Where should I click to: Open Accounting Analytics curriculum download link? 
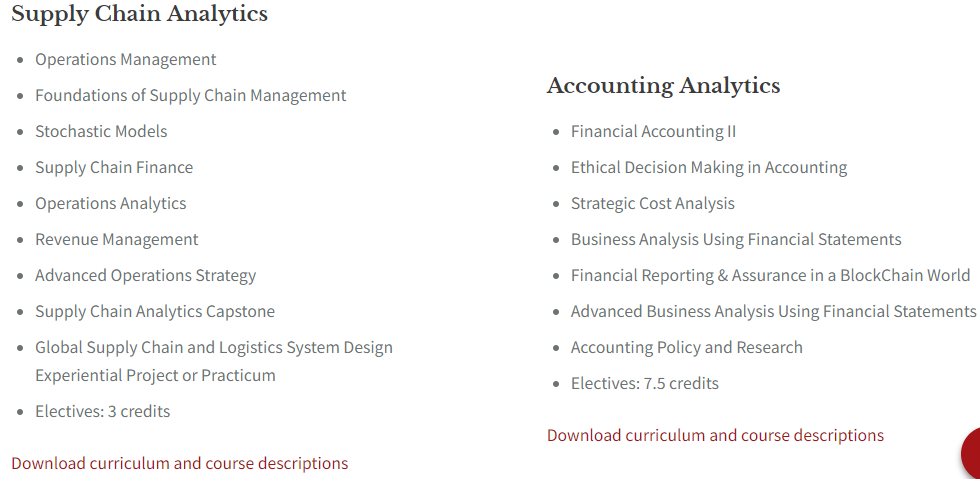(x=715, y=435)
